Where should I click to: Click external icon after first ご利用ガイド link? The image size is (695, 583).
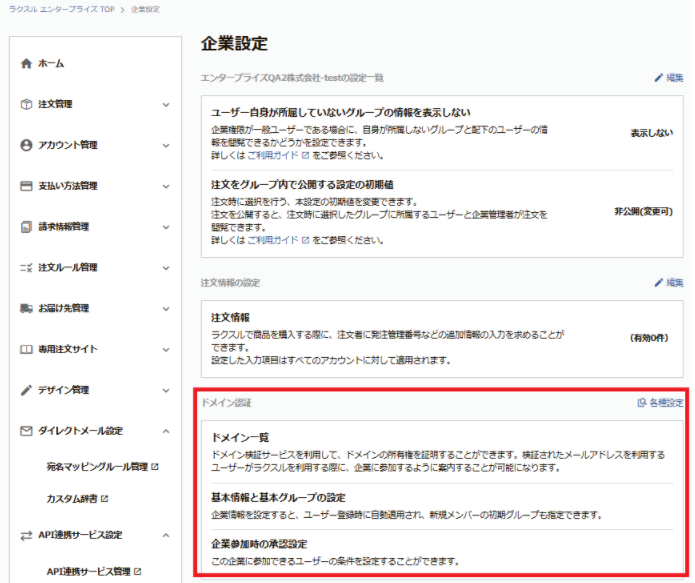305,156
